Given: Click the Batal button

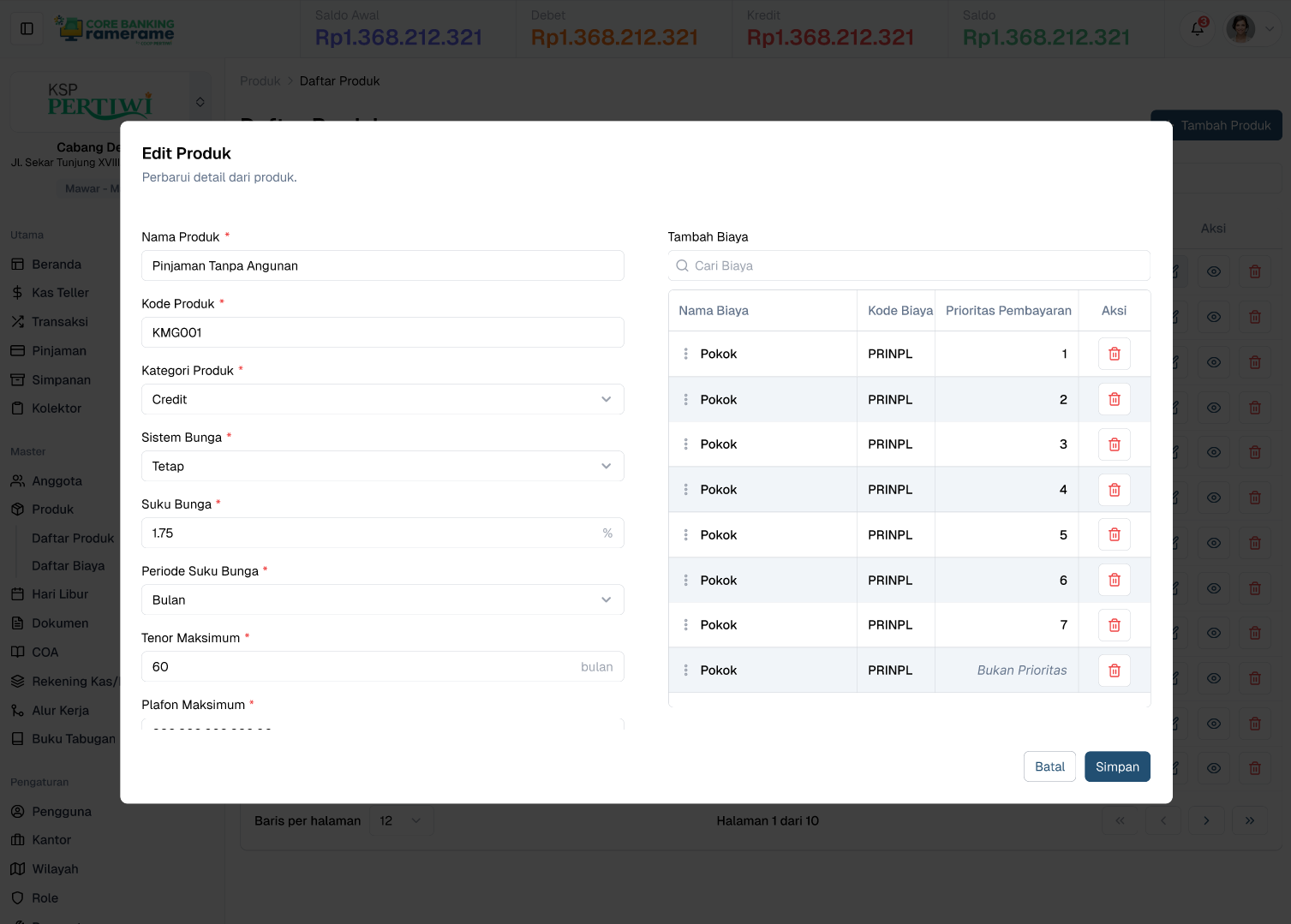Looking at the screenshot, I should pos(1049,766).
